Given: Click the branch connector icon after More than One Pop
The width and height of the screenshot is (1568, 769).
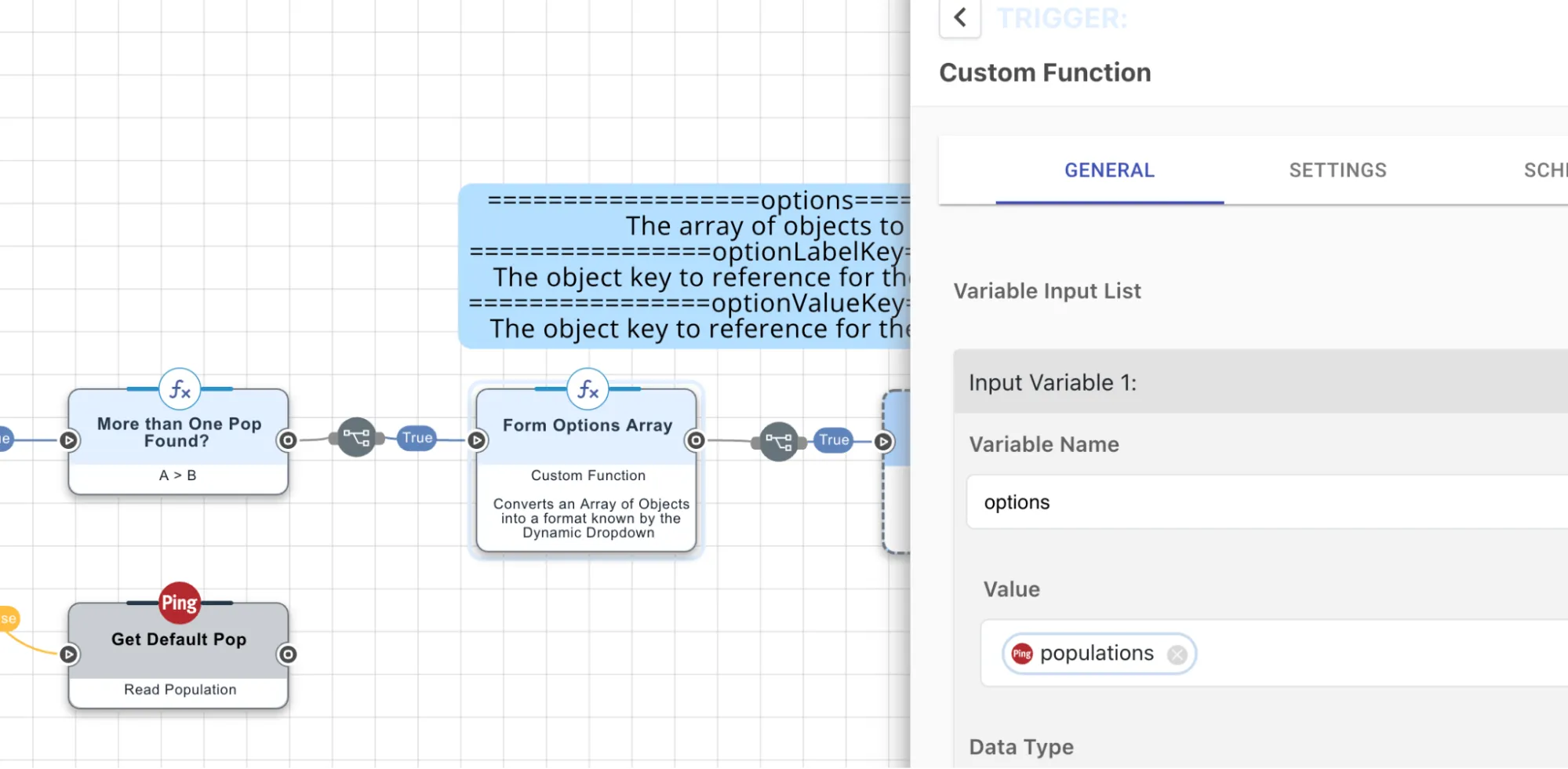Looking at the screenshot, I should (x=357, y=438).
